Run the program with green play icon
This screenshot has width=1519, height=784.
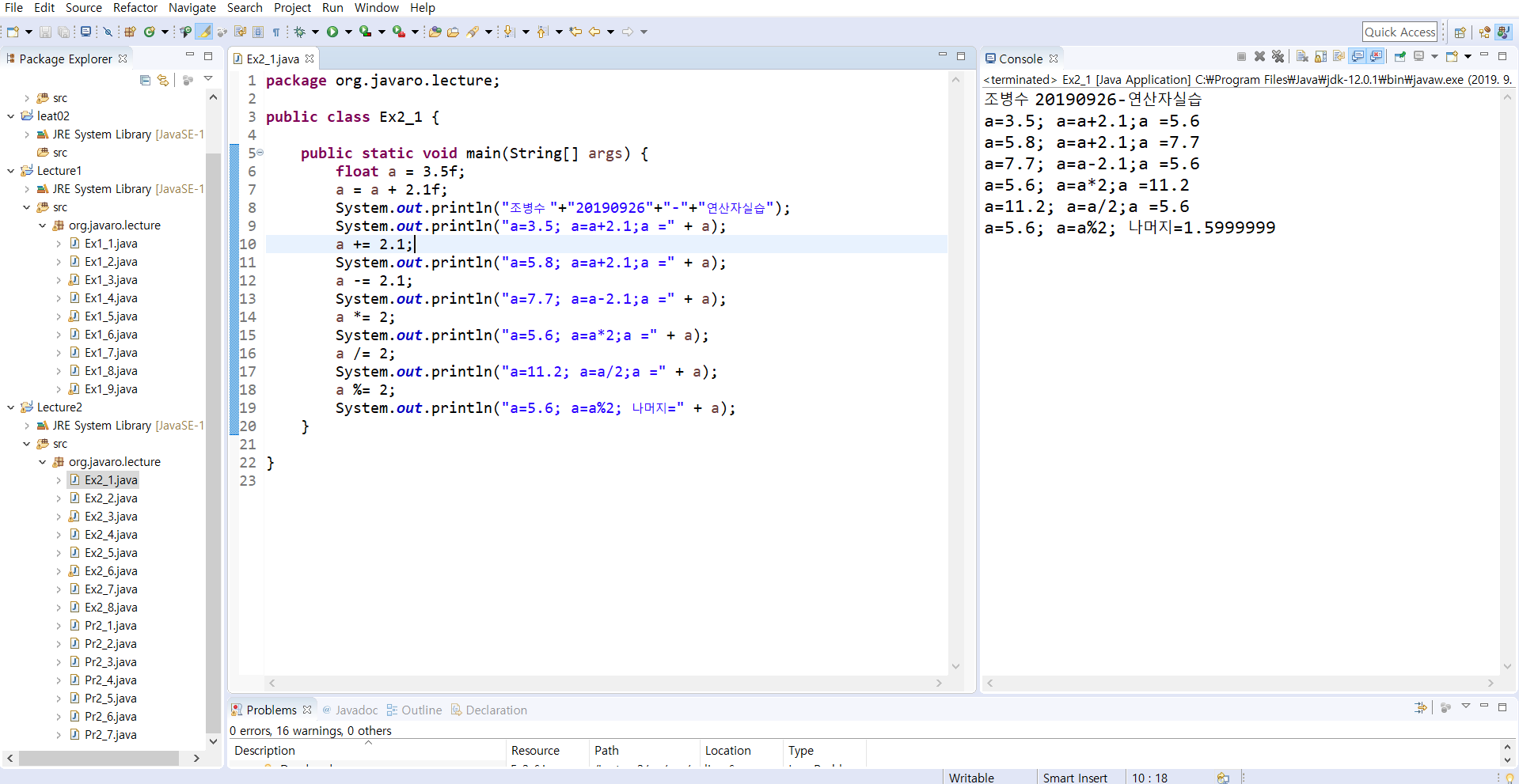[x=332, y=32]
